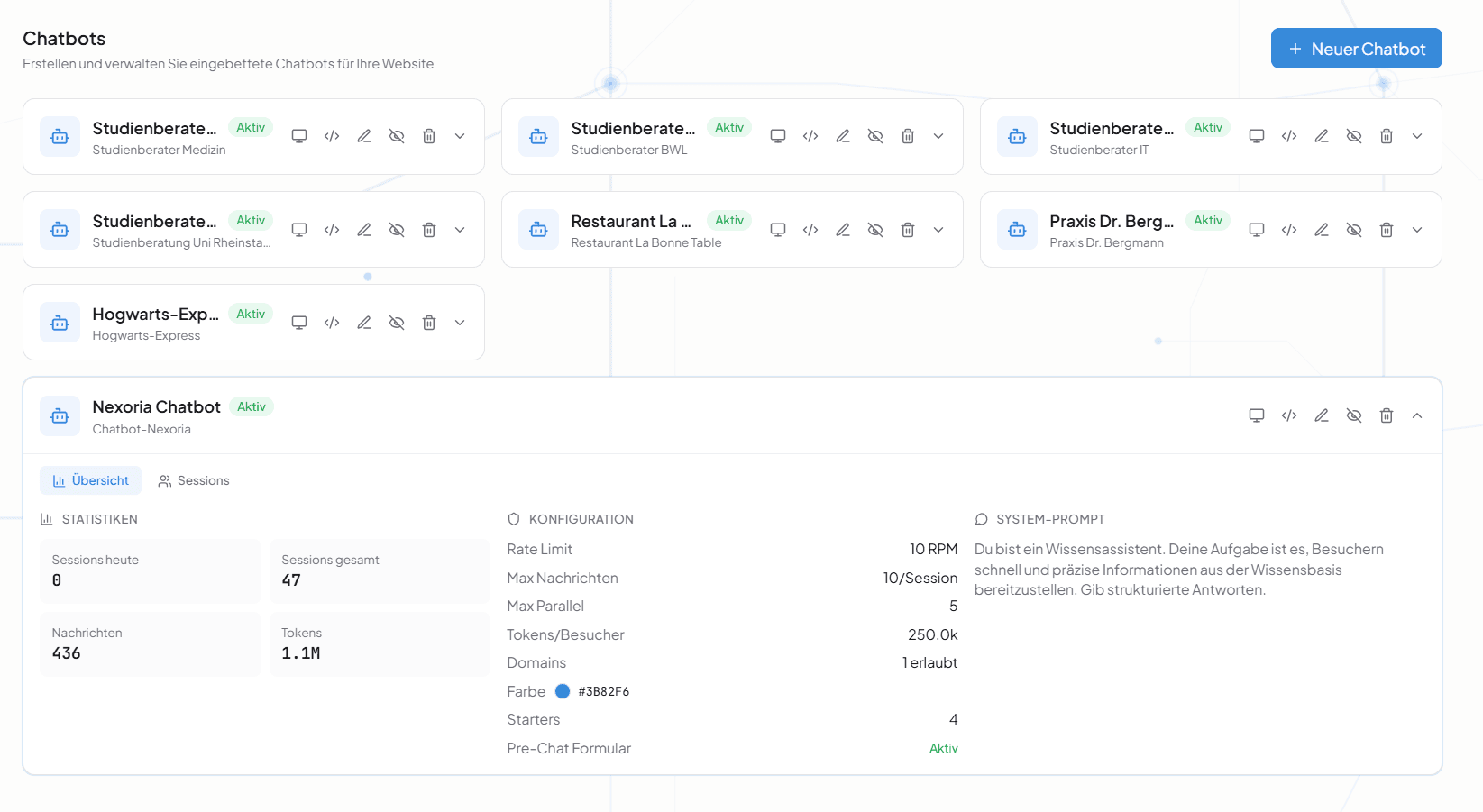Expand details for Praxis Dr. Bergmann

pyautogui.click(x=1417, y=229)
